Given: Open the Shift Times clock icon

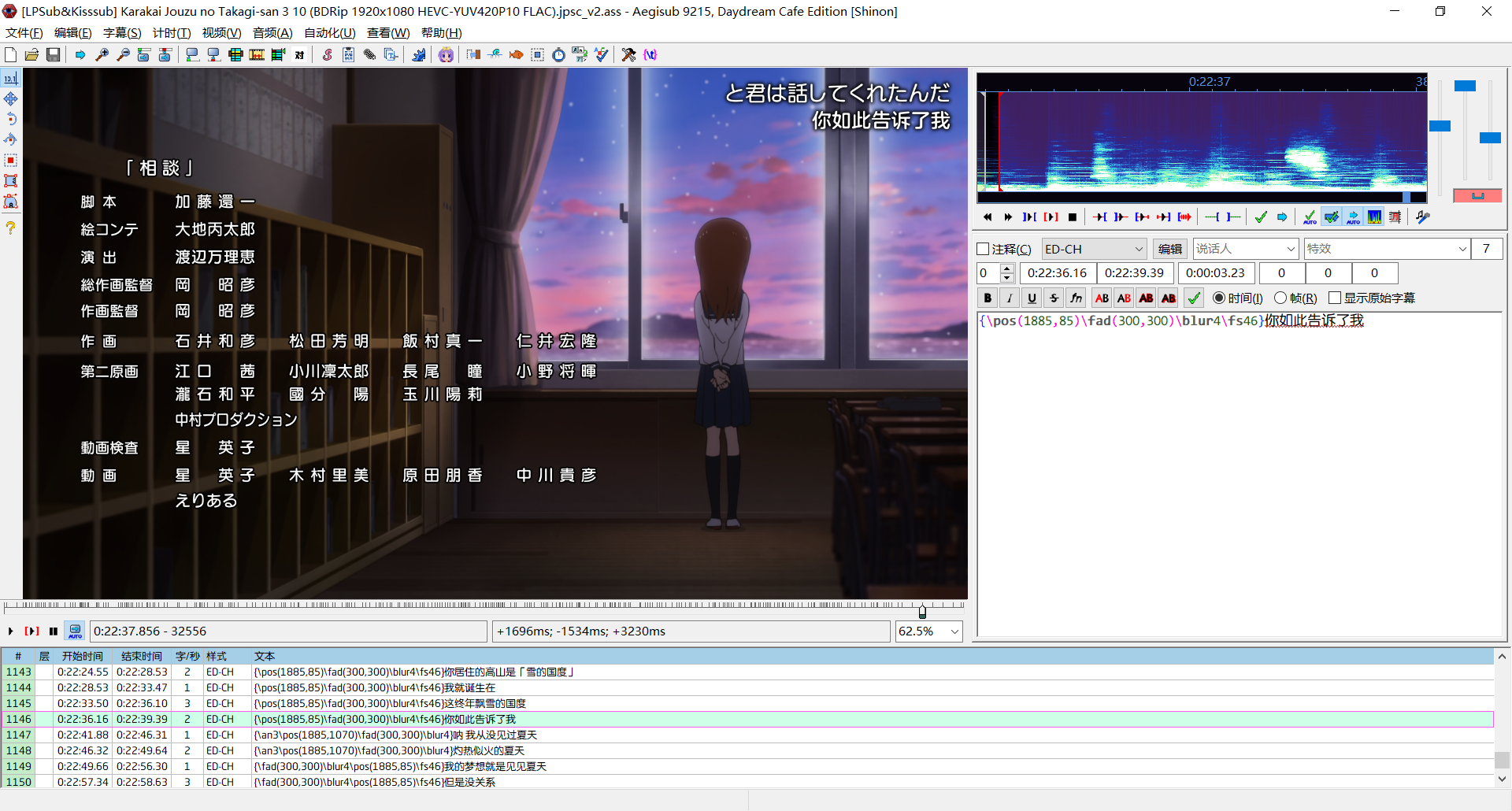Looking at the screenshot, I should (x=558, y=54).
